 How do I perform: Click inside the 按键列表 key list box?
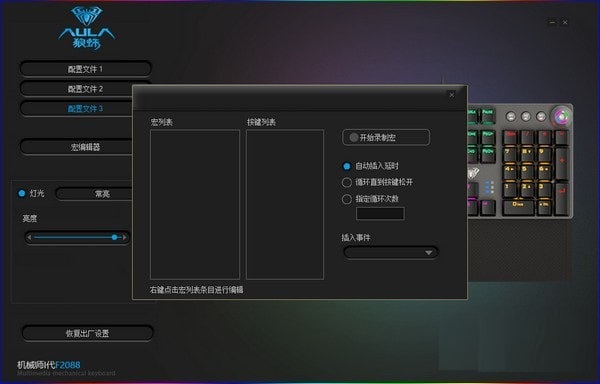click(x=285, y=204)
